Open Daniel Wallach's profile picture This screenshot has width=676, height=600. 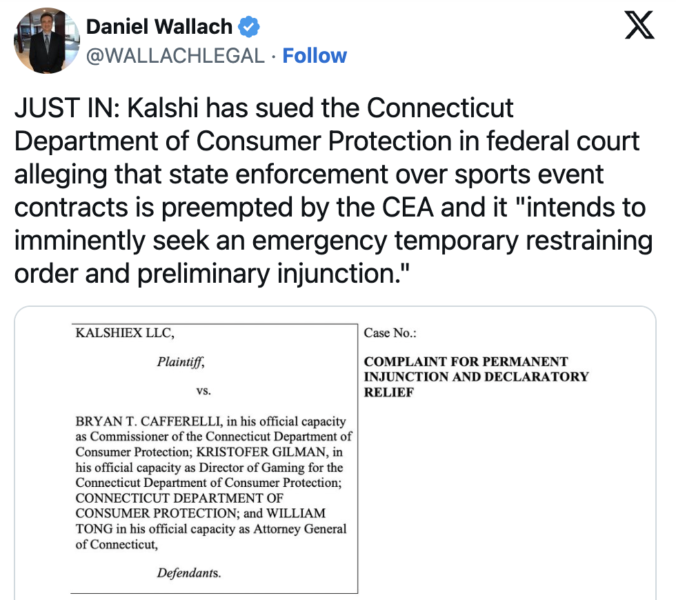pyautogui.click(x=46, y=40)
